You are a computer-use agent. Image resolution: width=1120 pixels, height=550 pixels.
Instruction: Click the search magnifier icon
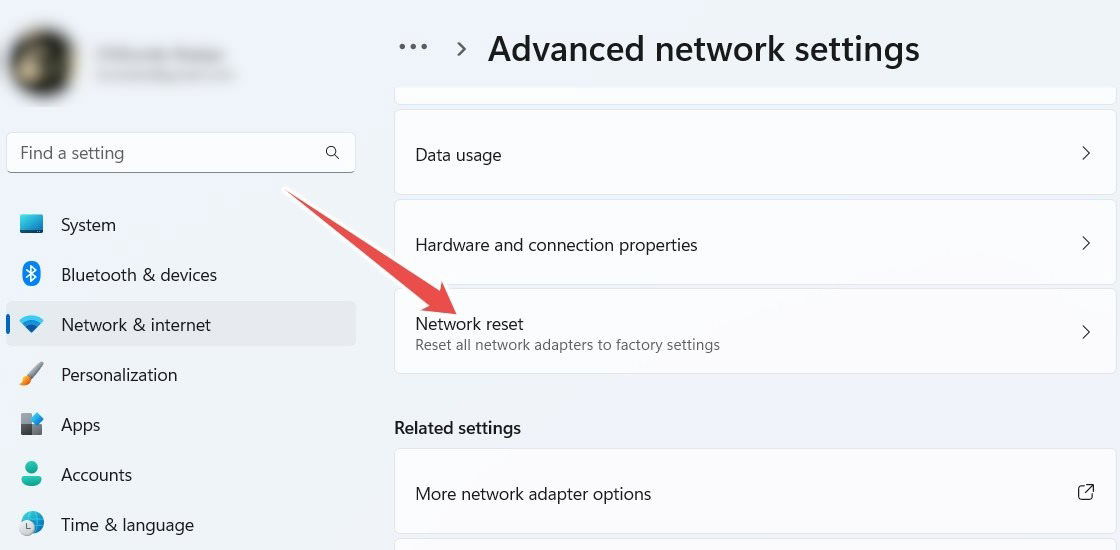pos(332,152)
